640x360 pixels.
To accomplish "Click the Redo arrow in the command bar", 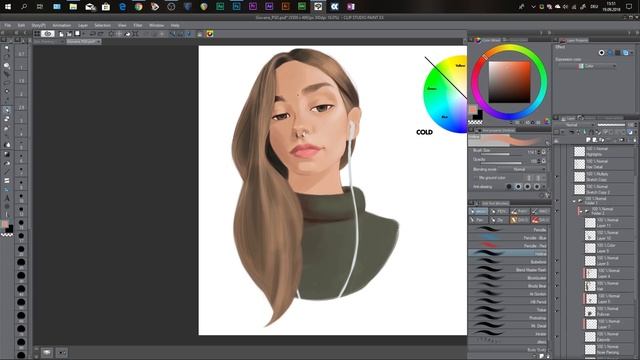I will [x=100, y=34].
